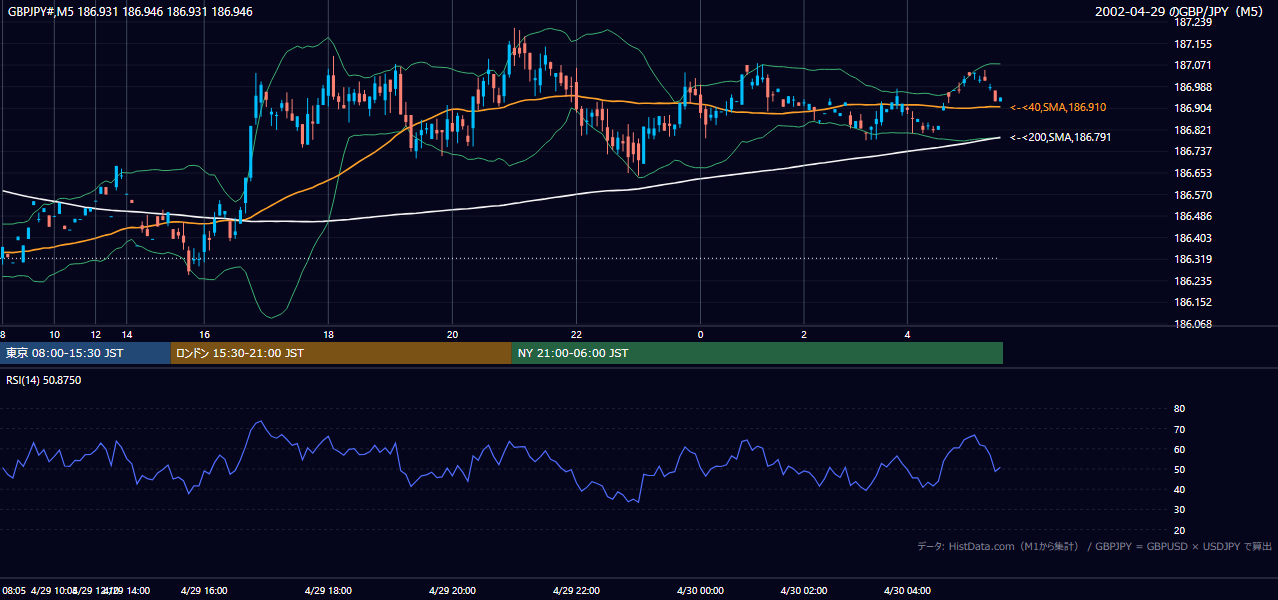Click the 4/30 04:00 bottom date label
The image size is (1278, 600).
pyautogui.click(x=907, y=591)
